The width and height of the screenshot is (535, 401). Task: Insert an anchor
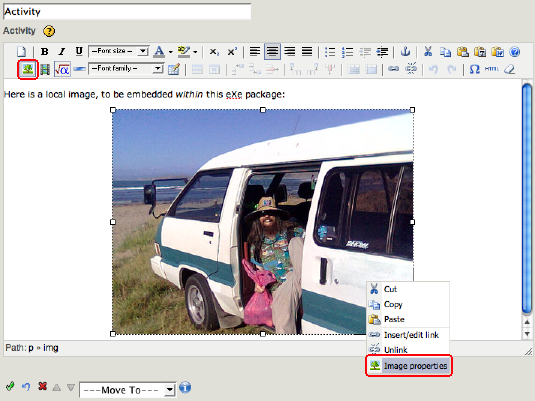(405, 52)
